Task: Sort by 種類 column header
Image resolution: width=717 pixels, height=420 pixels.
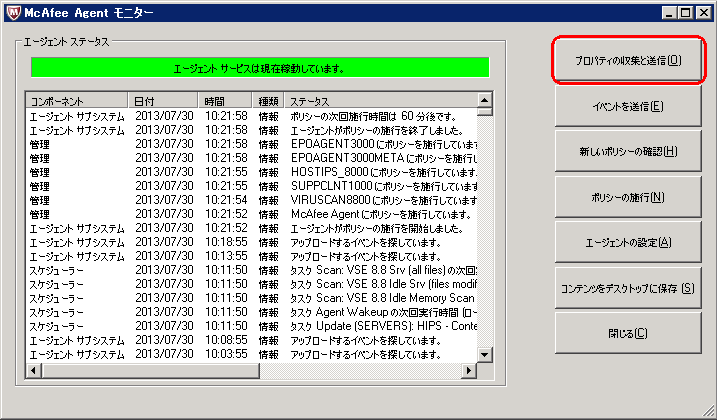Action: [268, 101]
